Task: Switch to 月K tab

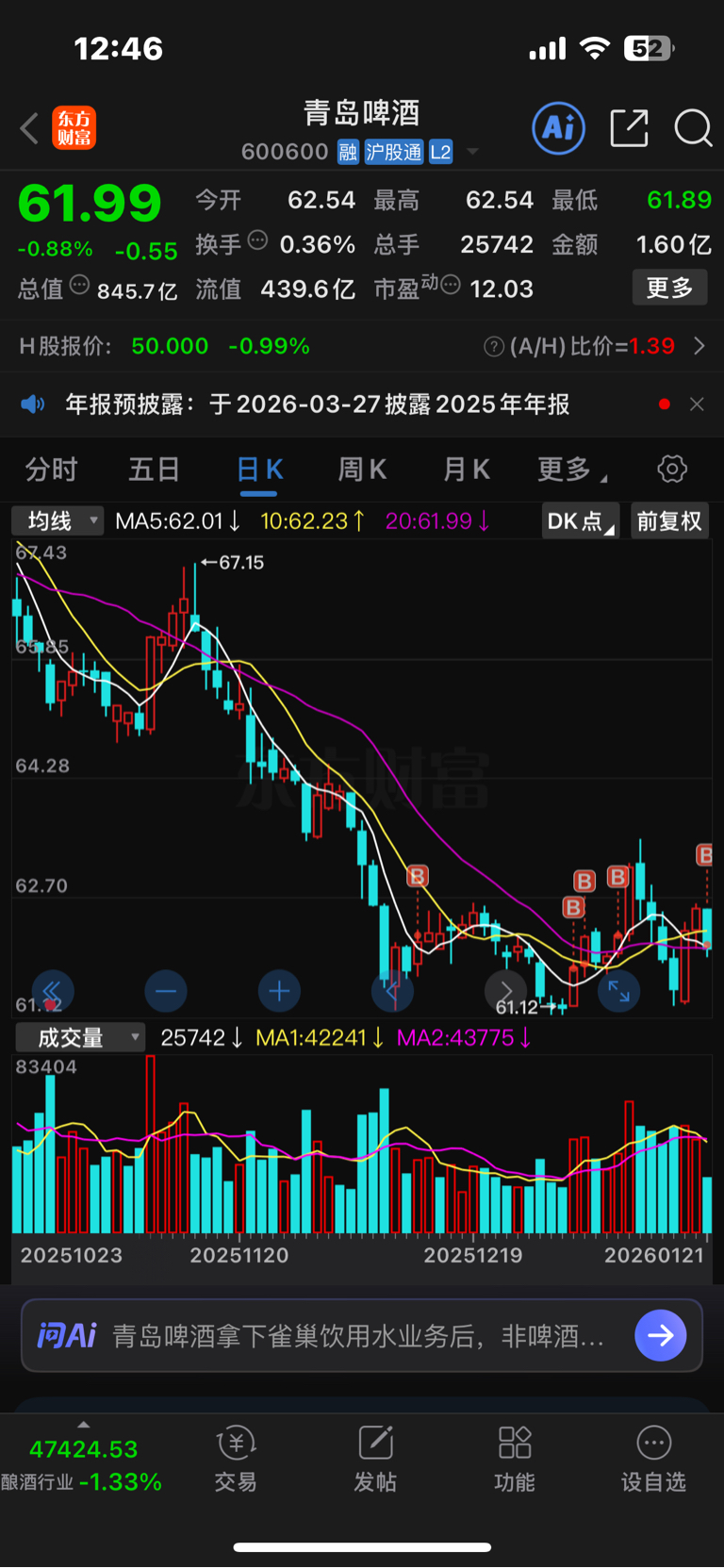Action: point(467,469)
